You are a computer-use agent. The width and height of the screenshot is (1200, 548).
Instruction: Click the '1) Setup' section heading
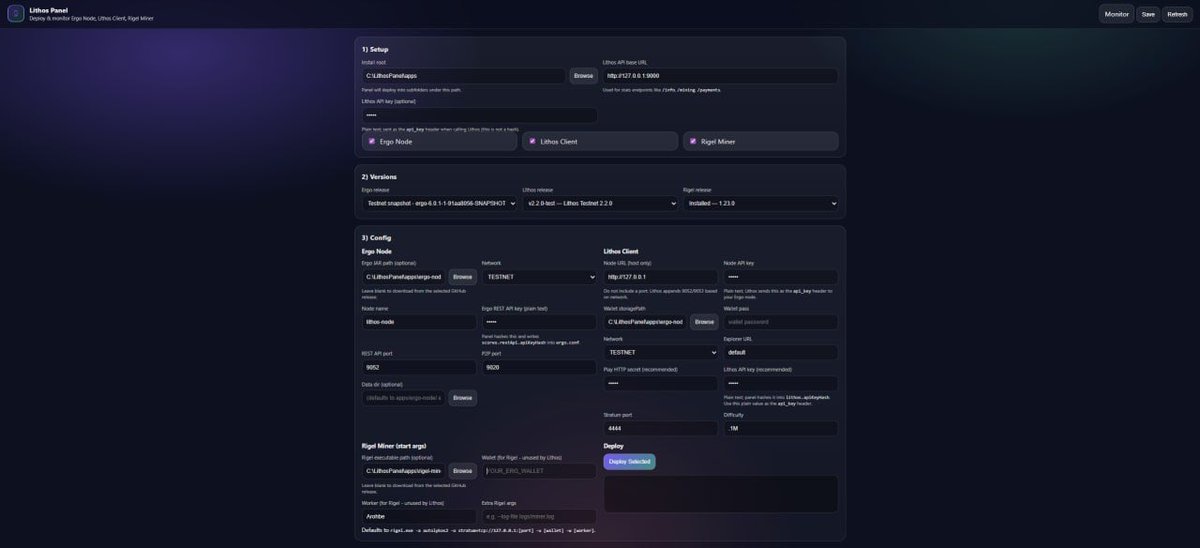coord(375,49)
